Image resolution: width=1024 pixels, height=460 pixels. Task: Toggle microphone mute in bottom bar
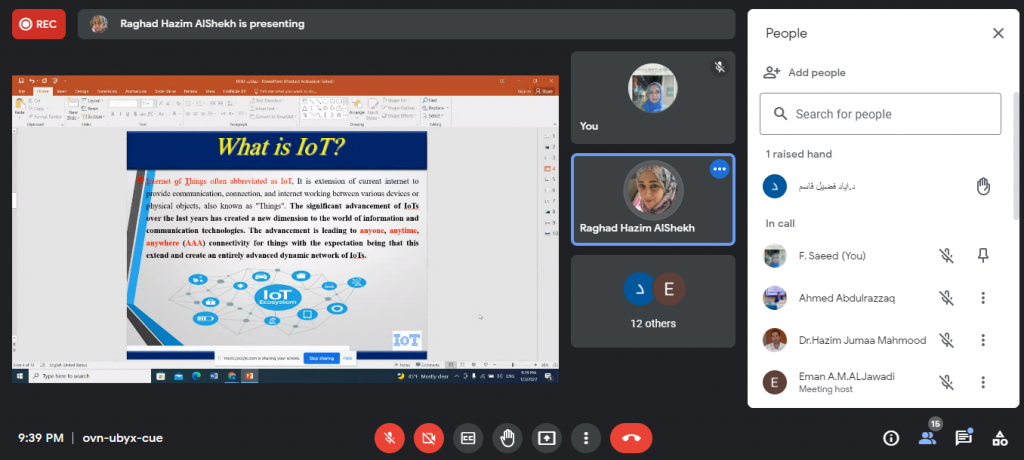[389, 438]
